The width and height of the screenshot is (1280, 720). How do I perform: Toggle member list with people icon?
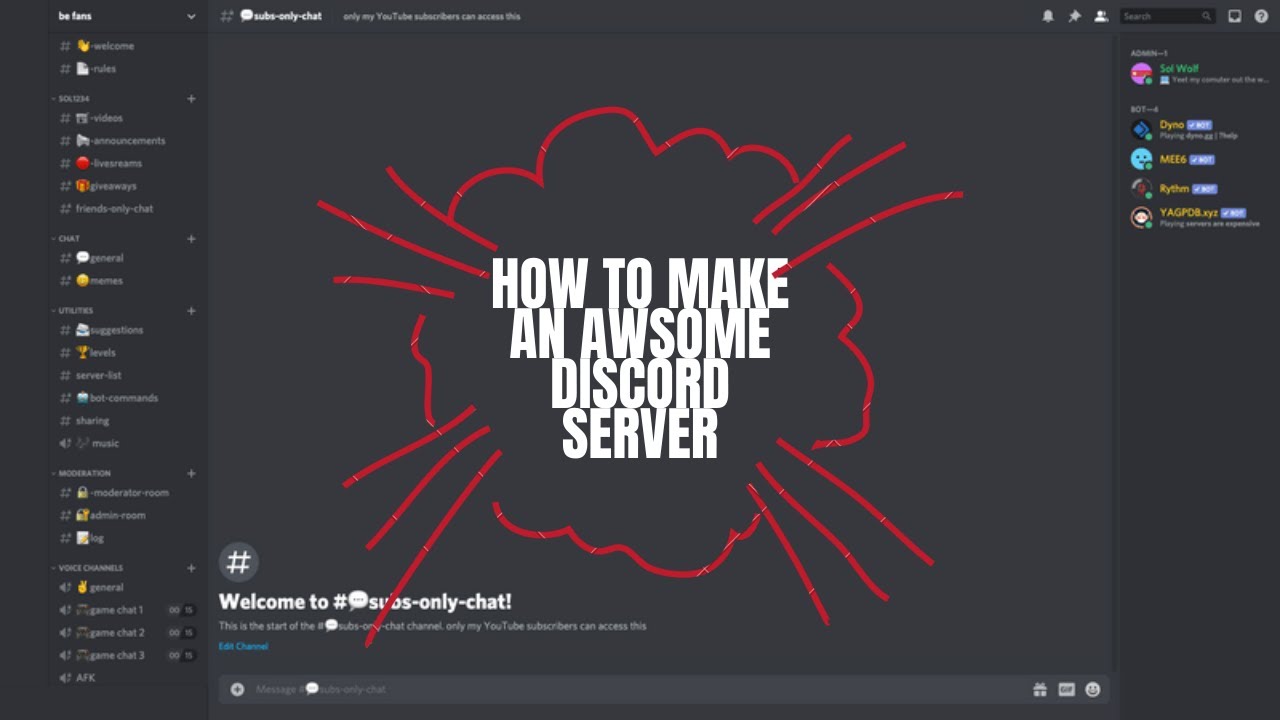[x=1101, y=16]
